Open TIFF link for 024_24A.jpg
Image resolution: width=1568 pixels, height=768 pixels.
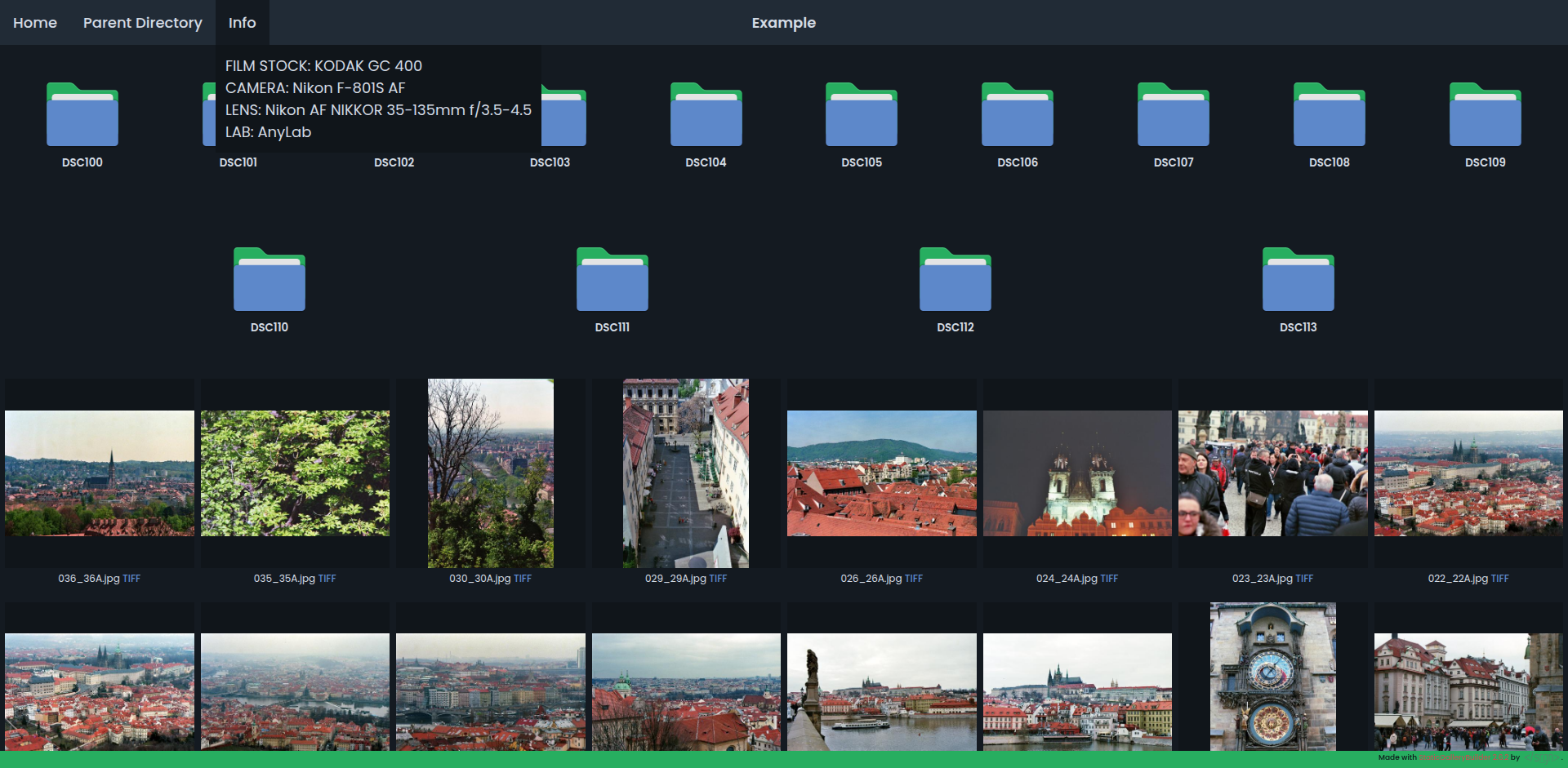pos(1109,579)
